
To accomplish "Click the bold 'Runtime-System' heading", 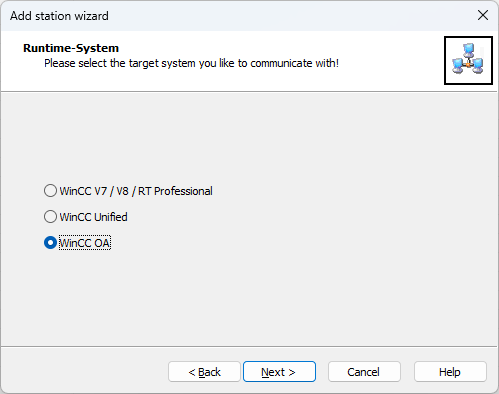I will (x=71, y=48).
